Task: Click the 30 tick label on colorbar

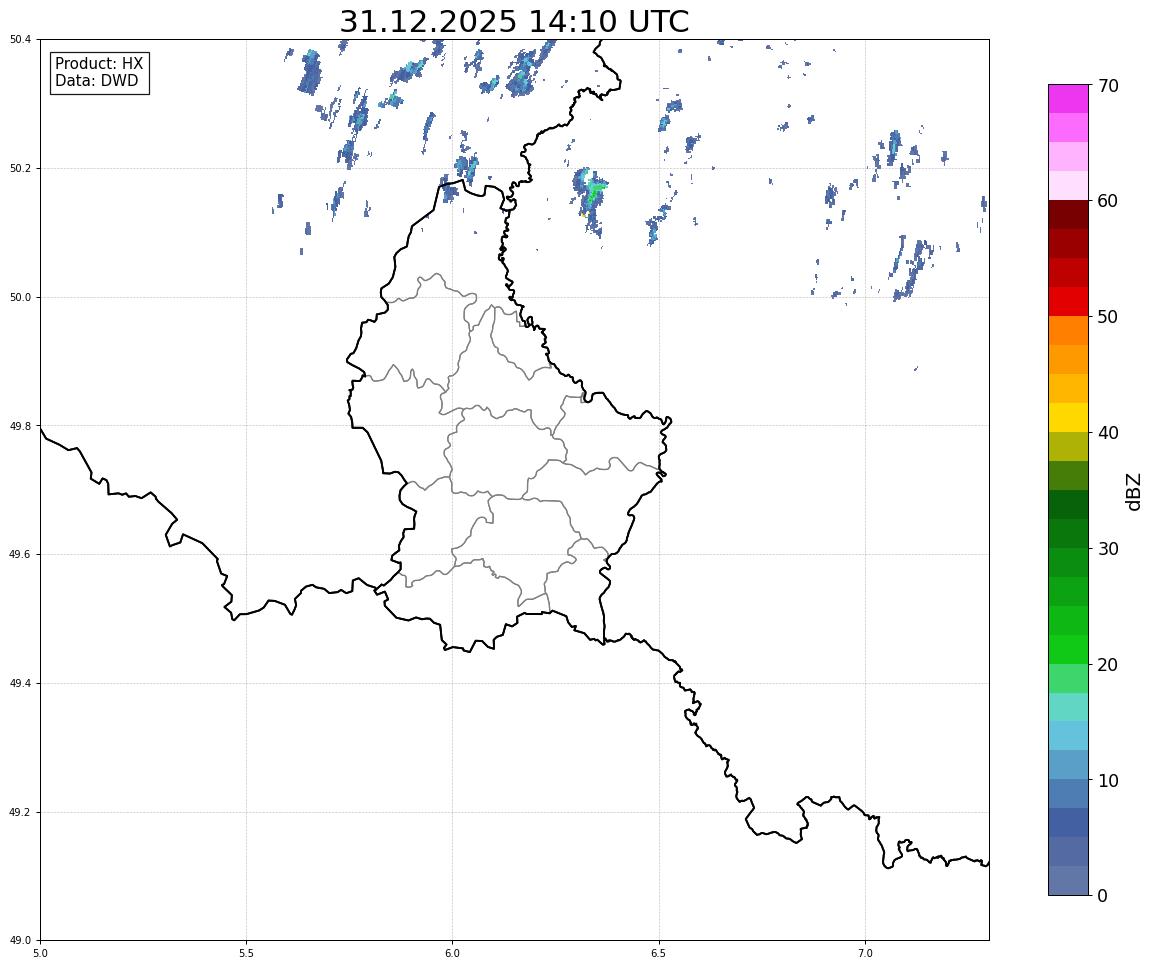Action: coord(1108,549)
